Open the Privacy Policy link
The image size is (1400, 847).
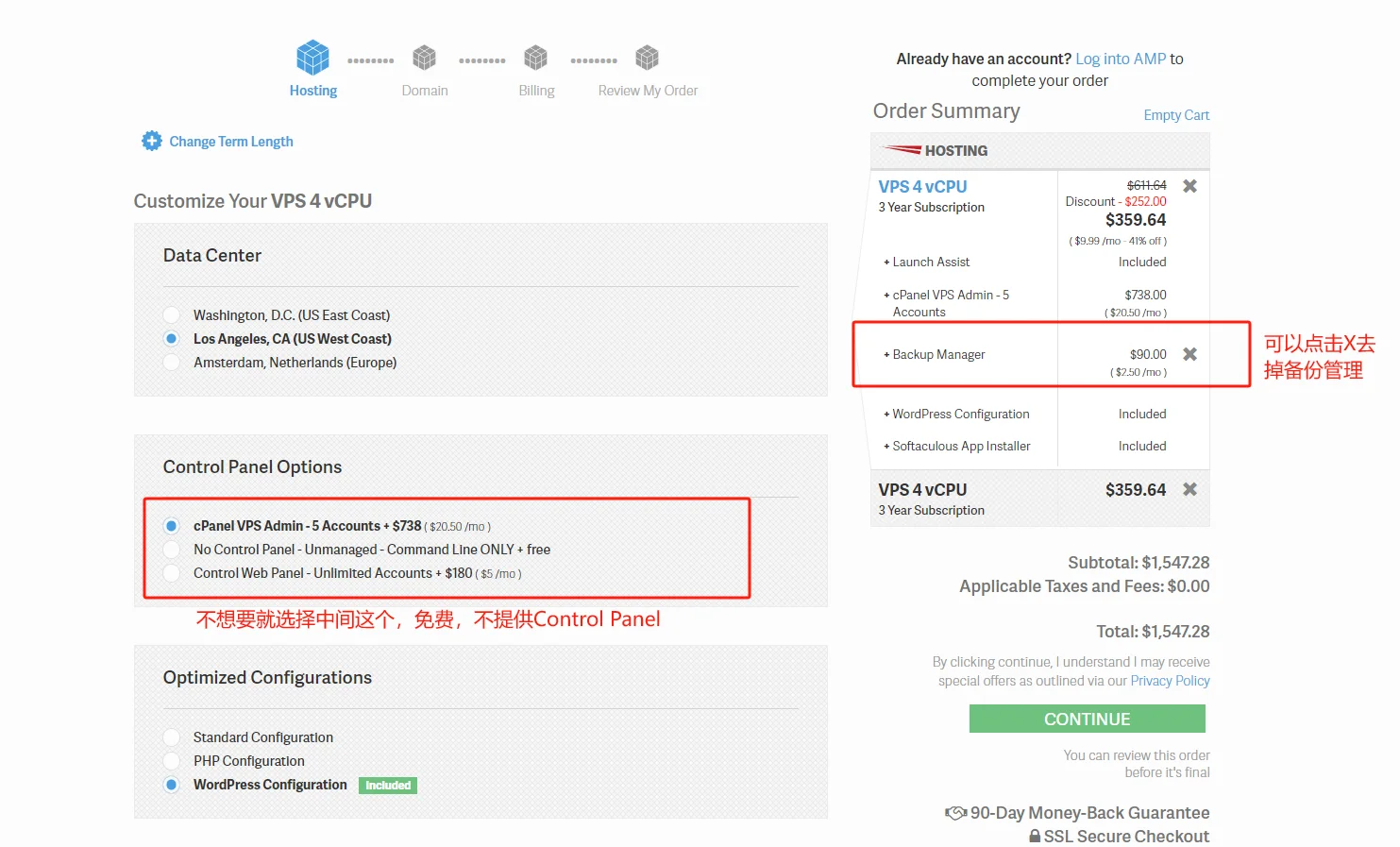click(1170, 681)
